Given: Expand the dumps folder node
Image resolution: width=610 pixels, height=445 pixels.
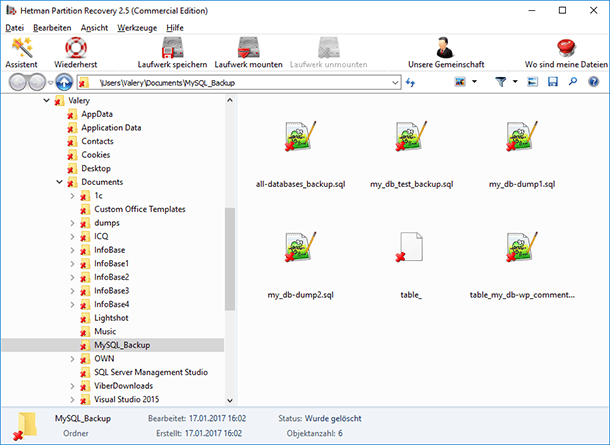Looking at the screenshot, I should tap(72, 223).
